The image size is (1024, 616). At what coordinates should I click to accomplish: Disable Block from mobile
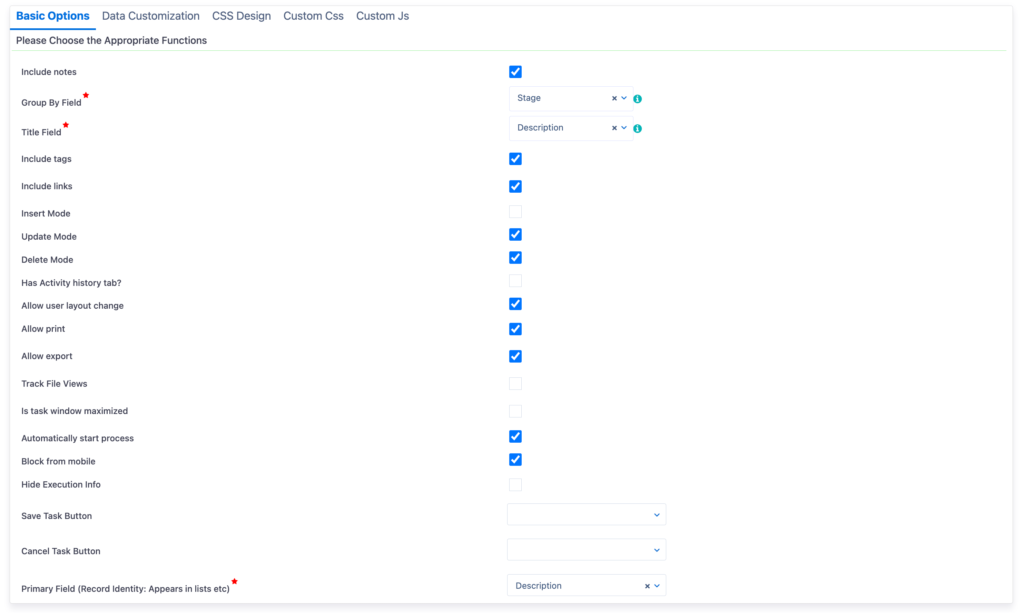pyautogui.click(x=515, y=459)
